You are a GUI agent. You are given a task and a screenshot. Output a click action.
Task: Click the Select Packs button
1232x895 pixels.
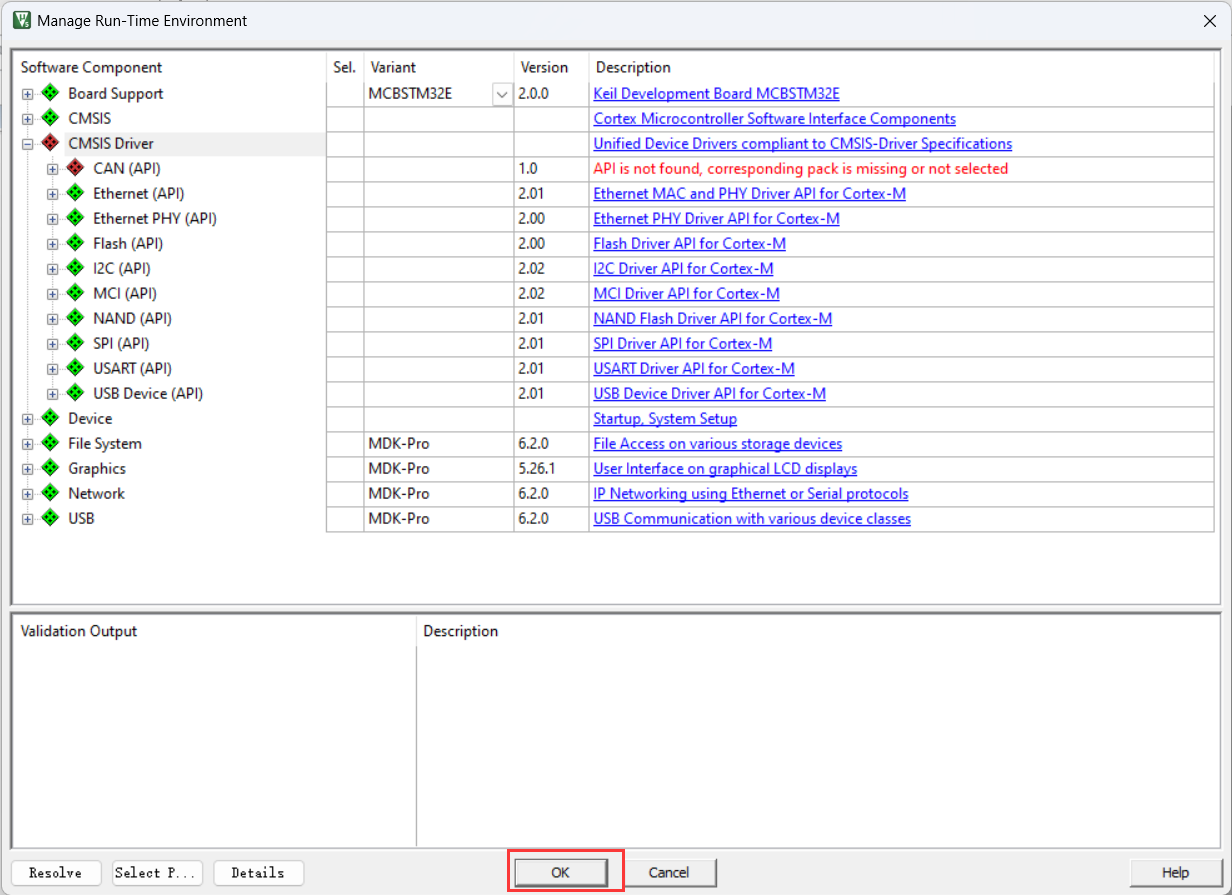pos(158,872)
